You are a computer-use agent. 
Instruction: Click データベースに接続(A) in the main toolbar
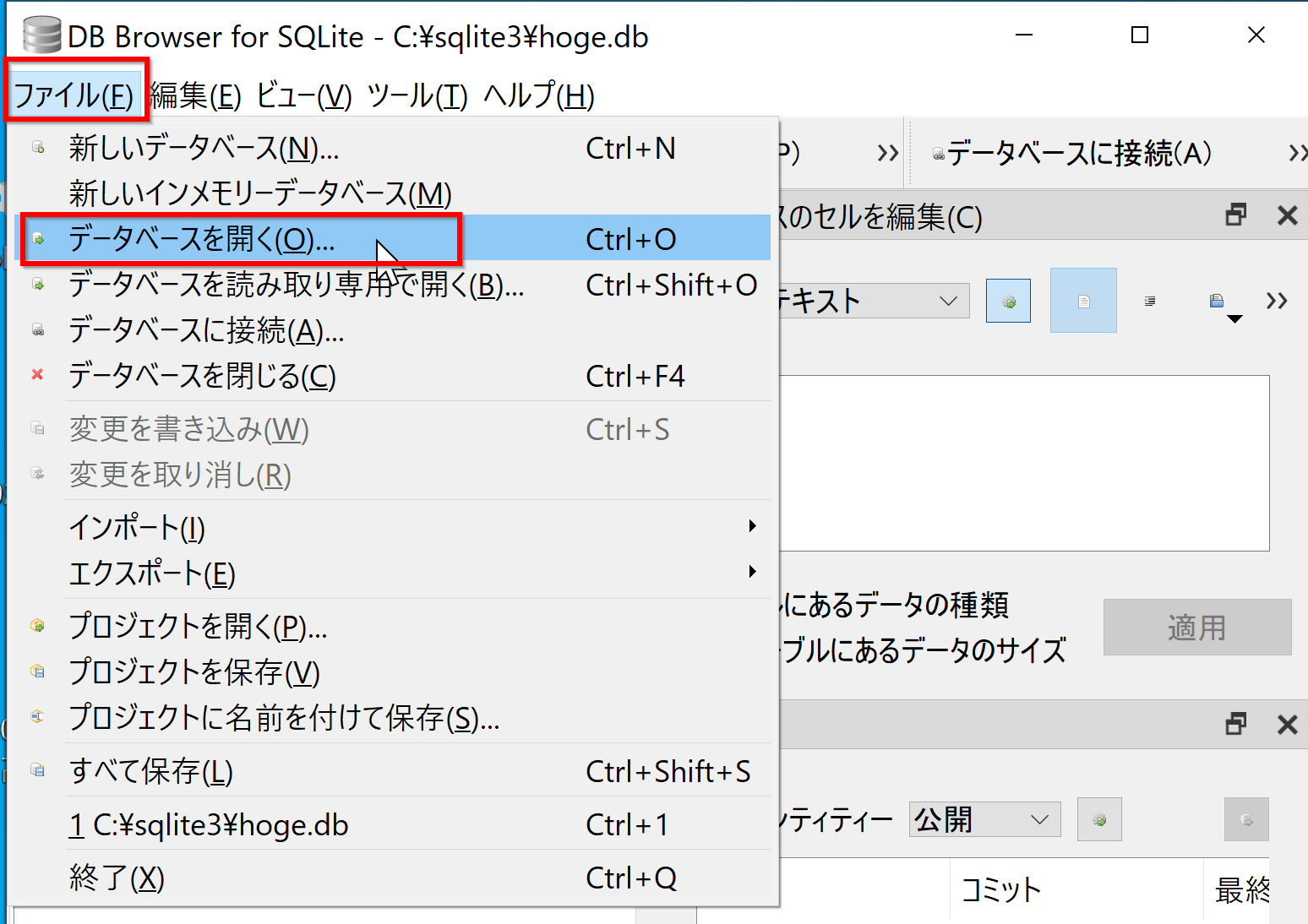(x=1073, y=154)
